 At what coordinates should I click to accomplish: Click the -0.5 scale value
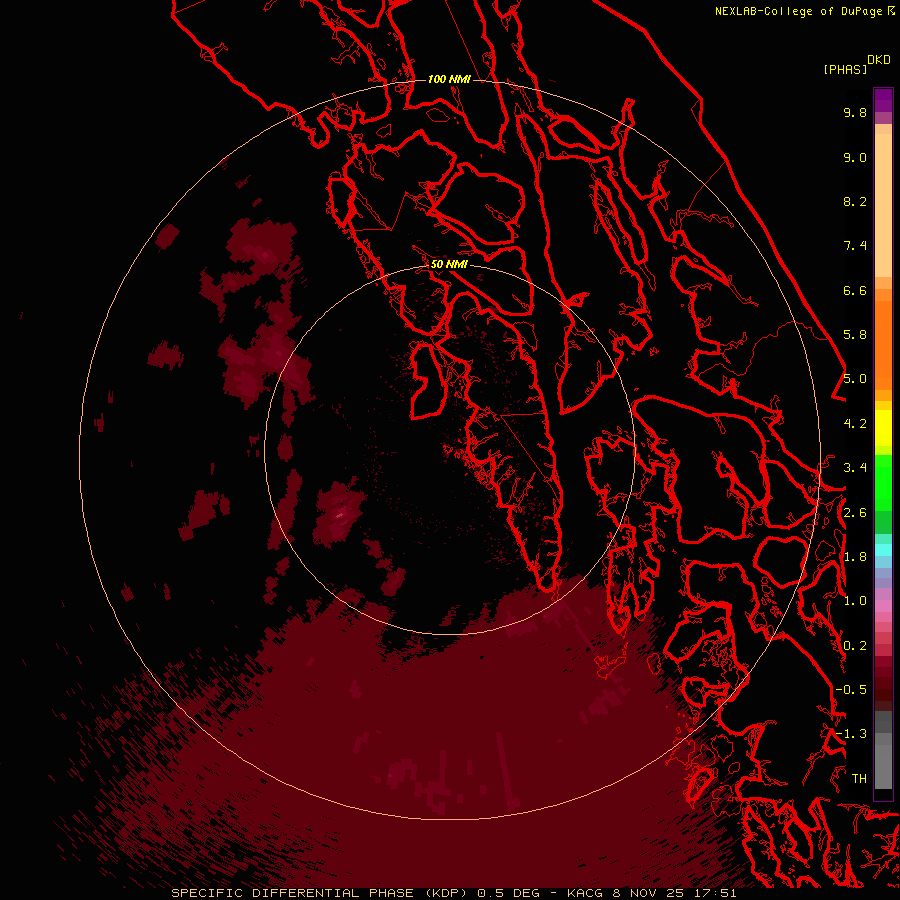coord(851,690)
